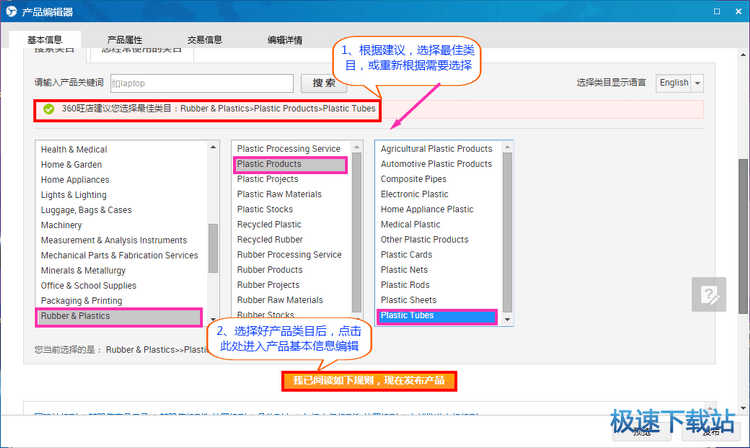Click first category list scroll-down arrow
The image size is (750, 448).
click(x=213, y=319)
